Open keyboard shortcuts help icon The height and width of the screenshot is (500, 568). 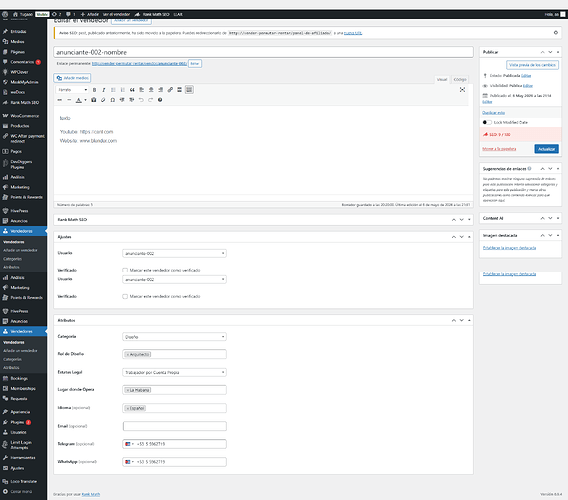click(x=160, y=100)
